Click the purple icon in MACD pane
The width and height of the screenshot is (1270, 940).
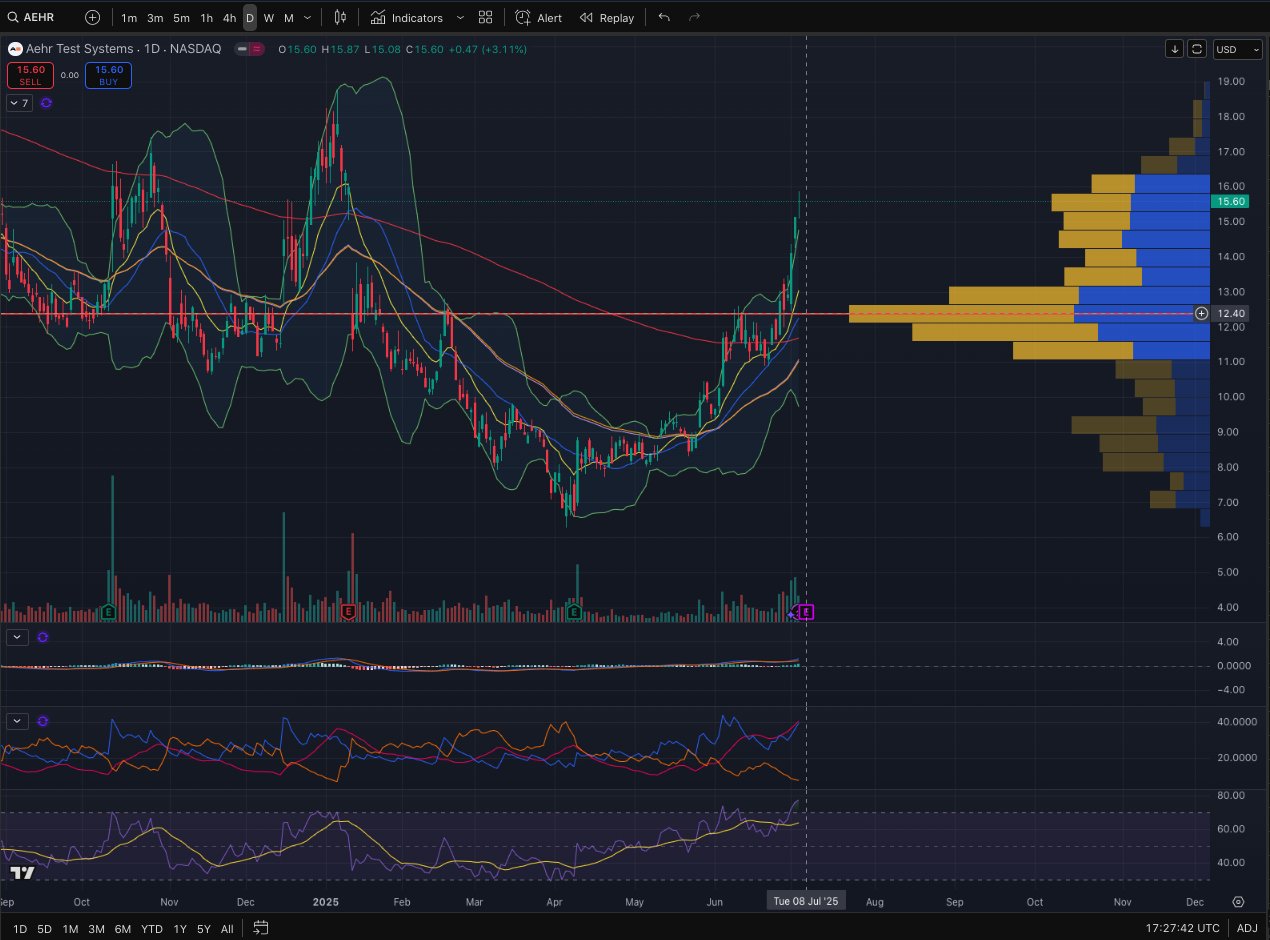(43, 636)
